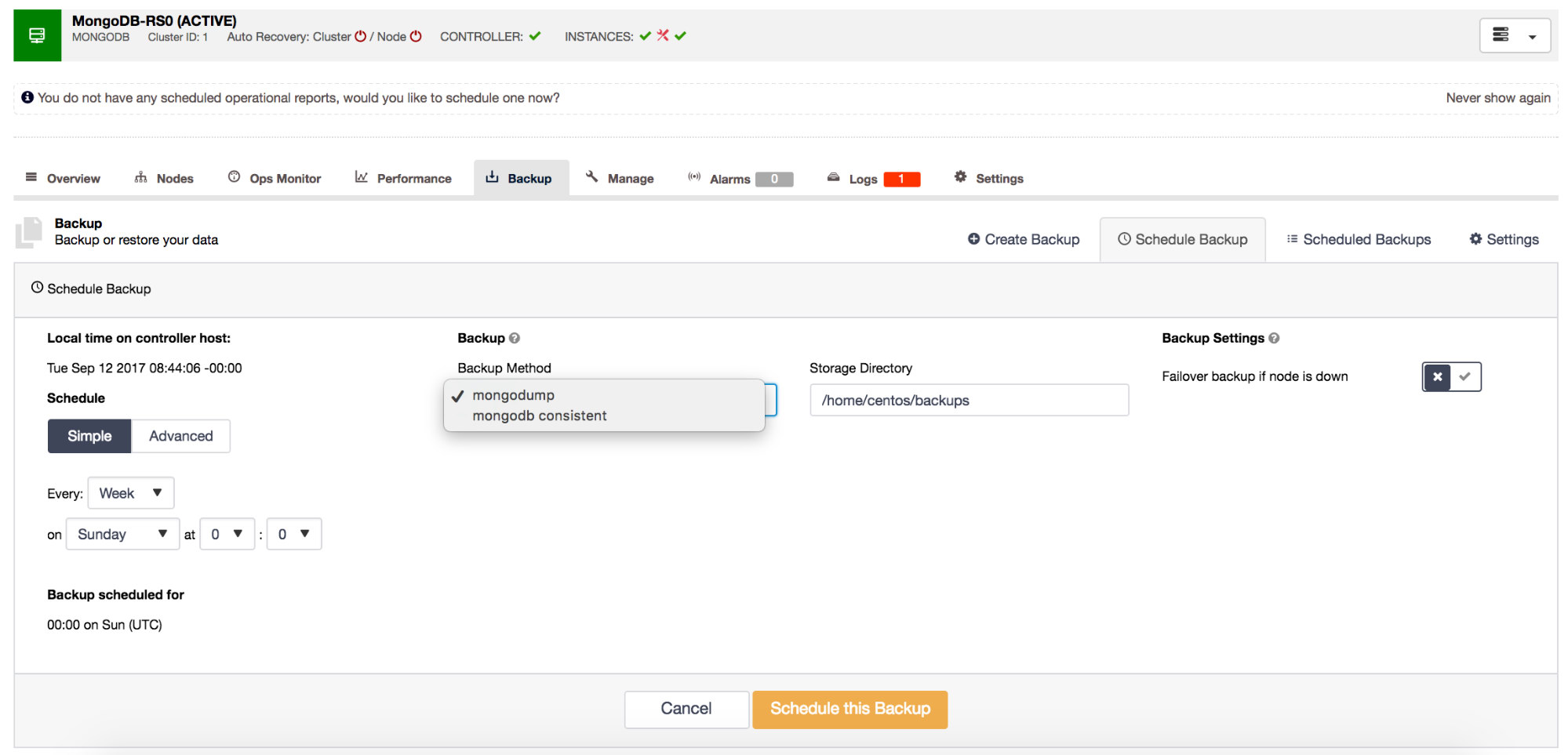Open the Manage tab

pyautogui.click(x=620, y=178)
